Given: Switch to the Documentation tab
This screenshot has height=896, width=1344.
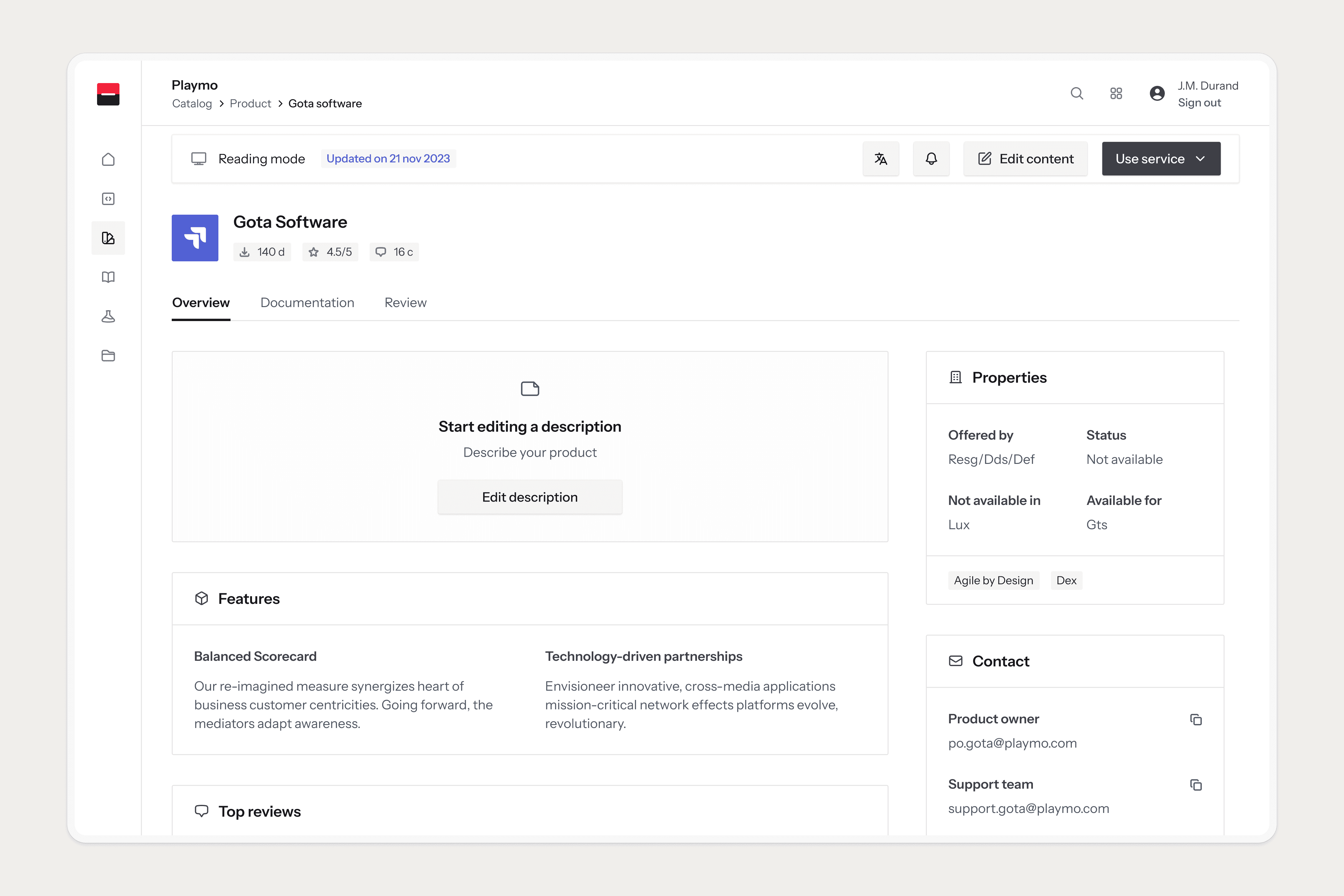Looking at the screenshot, I should [x=307, y=303].
